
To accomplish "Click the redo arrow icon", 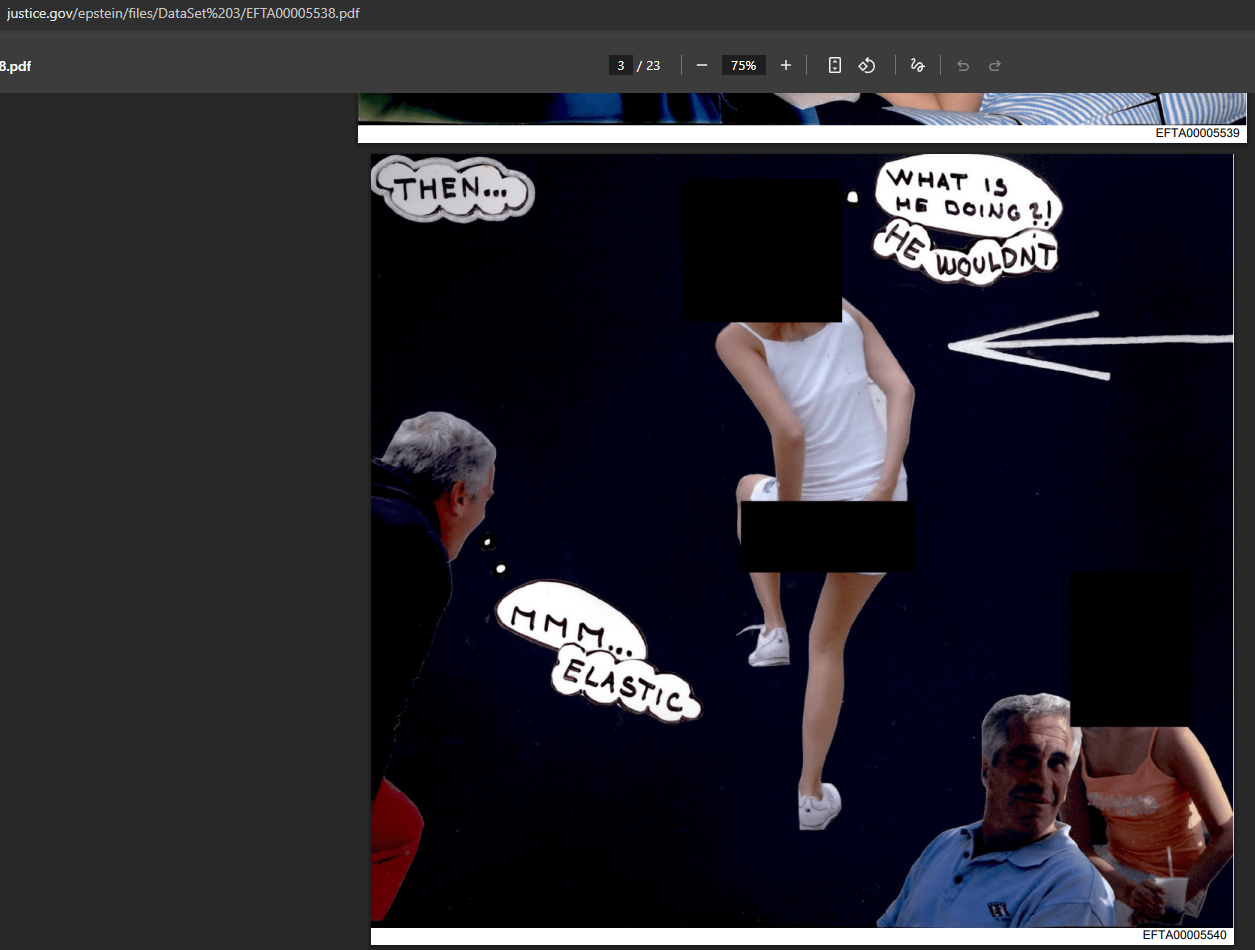I will point(995,65).
